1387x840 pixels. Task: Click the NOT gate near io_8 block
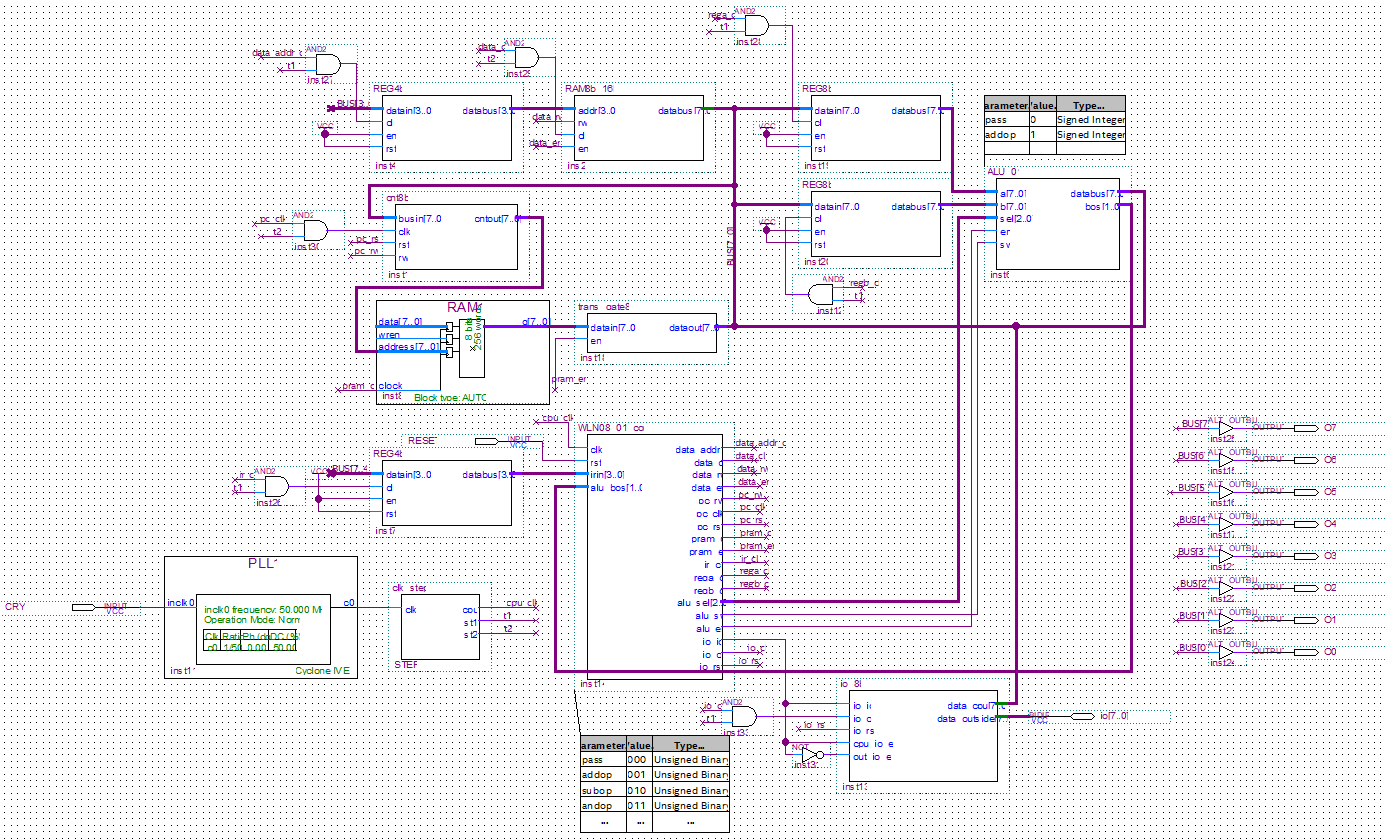click(x=810, y=754)
